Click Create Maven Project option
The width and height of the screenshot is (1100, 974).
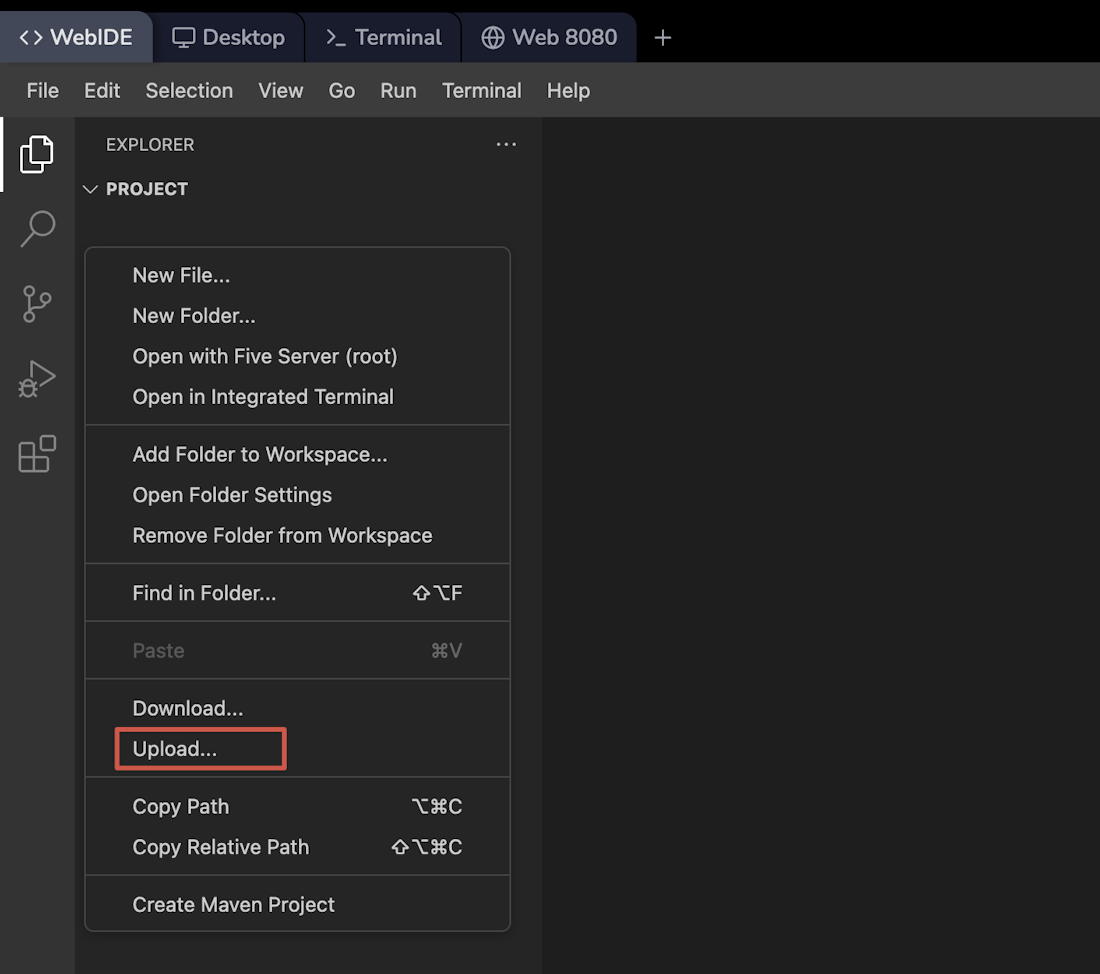pos(233,904)
